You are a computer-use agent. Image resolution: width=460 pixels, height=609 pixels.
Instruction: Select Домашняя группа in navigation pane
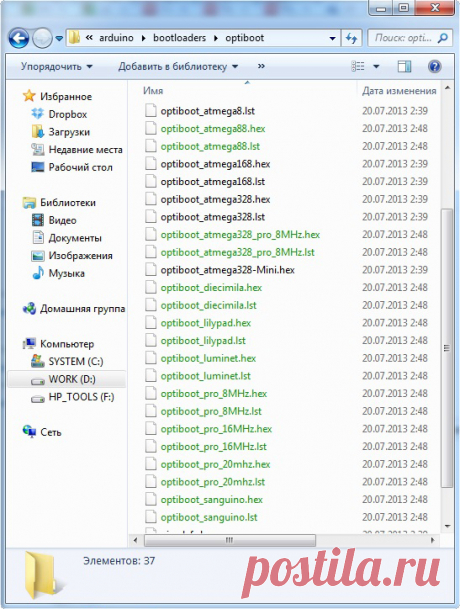point(82,309)
